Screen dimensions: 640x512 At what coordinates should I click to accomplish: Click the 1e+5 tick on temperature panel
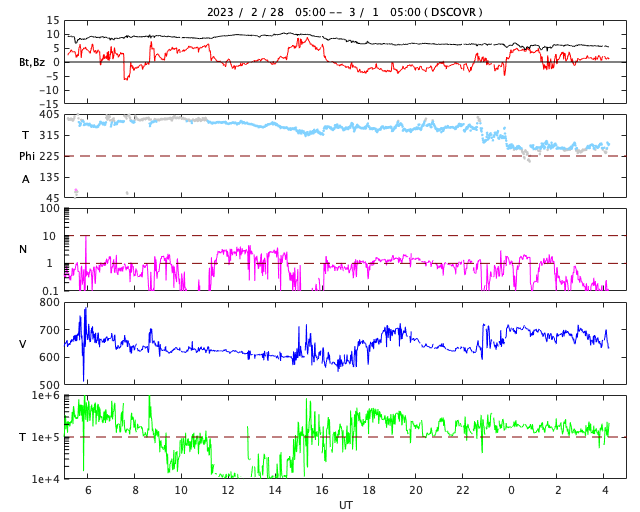pos(46,437)
